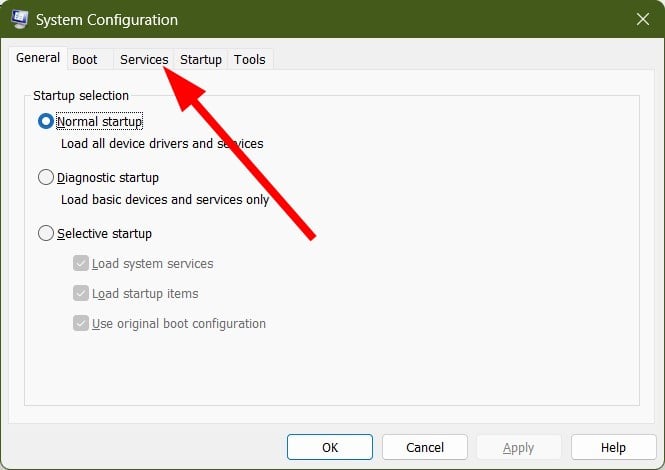Image resolution: width=665 pixels, height=470 pixels.
Task: Click the 'System Configuration' window title
Action: tap(107, 20)
